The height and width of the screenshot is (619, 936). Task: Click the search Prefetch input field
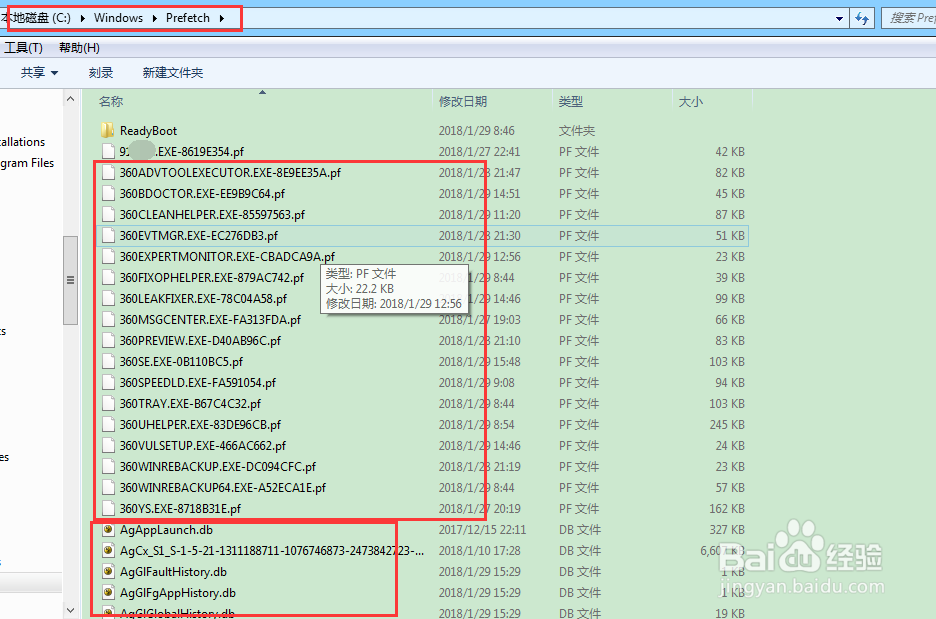[909, 18]
